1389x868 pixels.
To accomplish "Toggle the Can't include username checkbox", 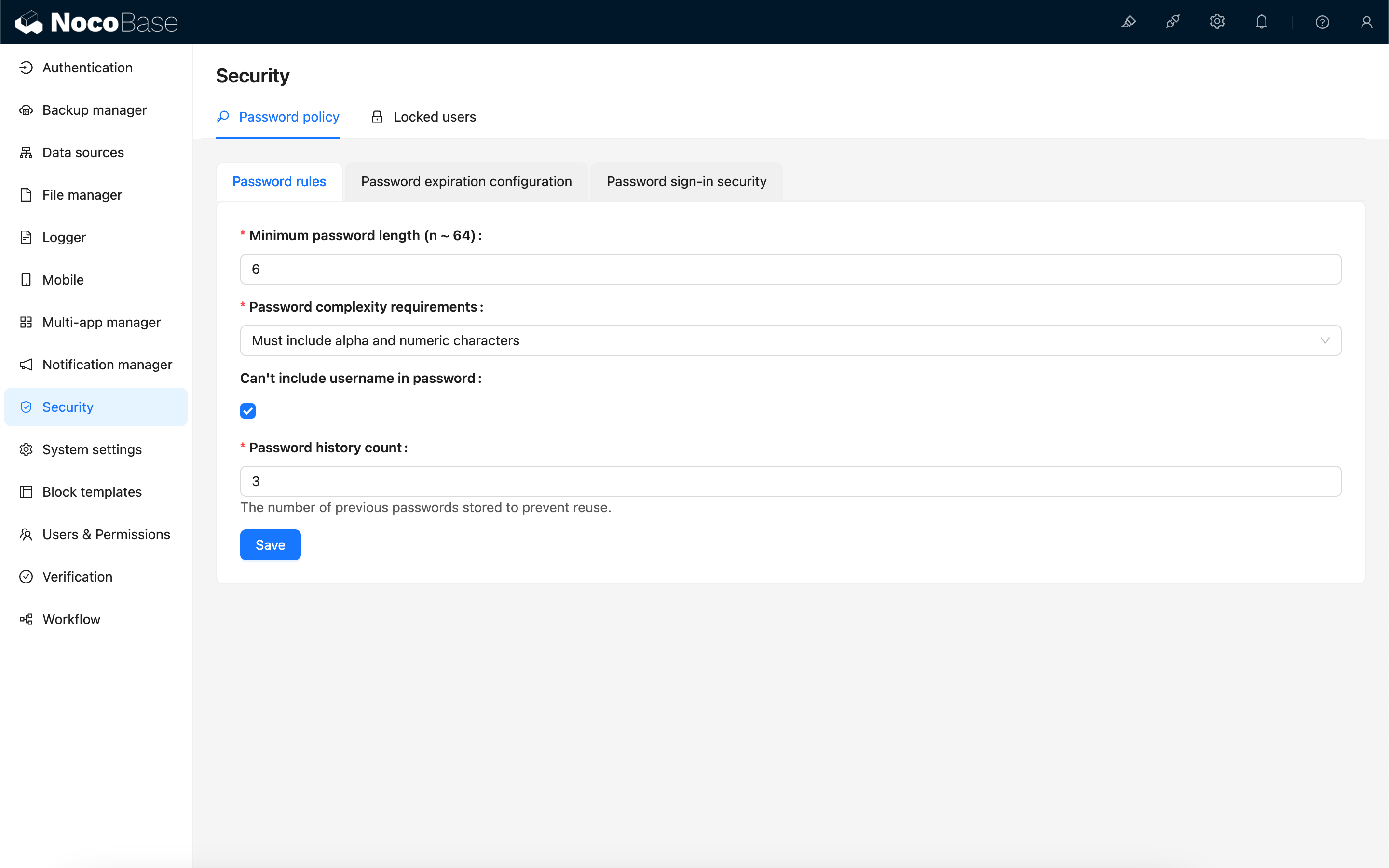I will 247,410.
